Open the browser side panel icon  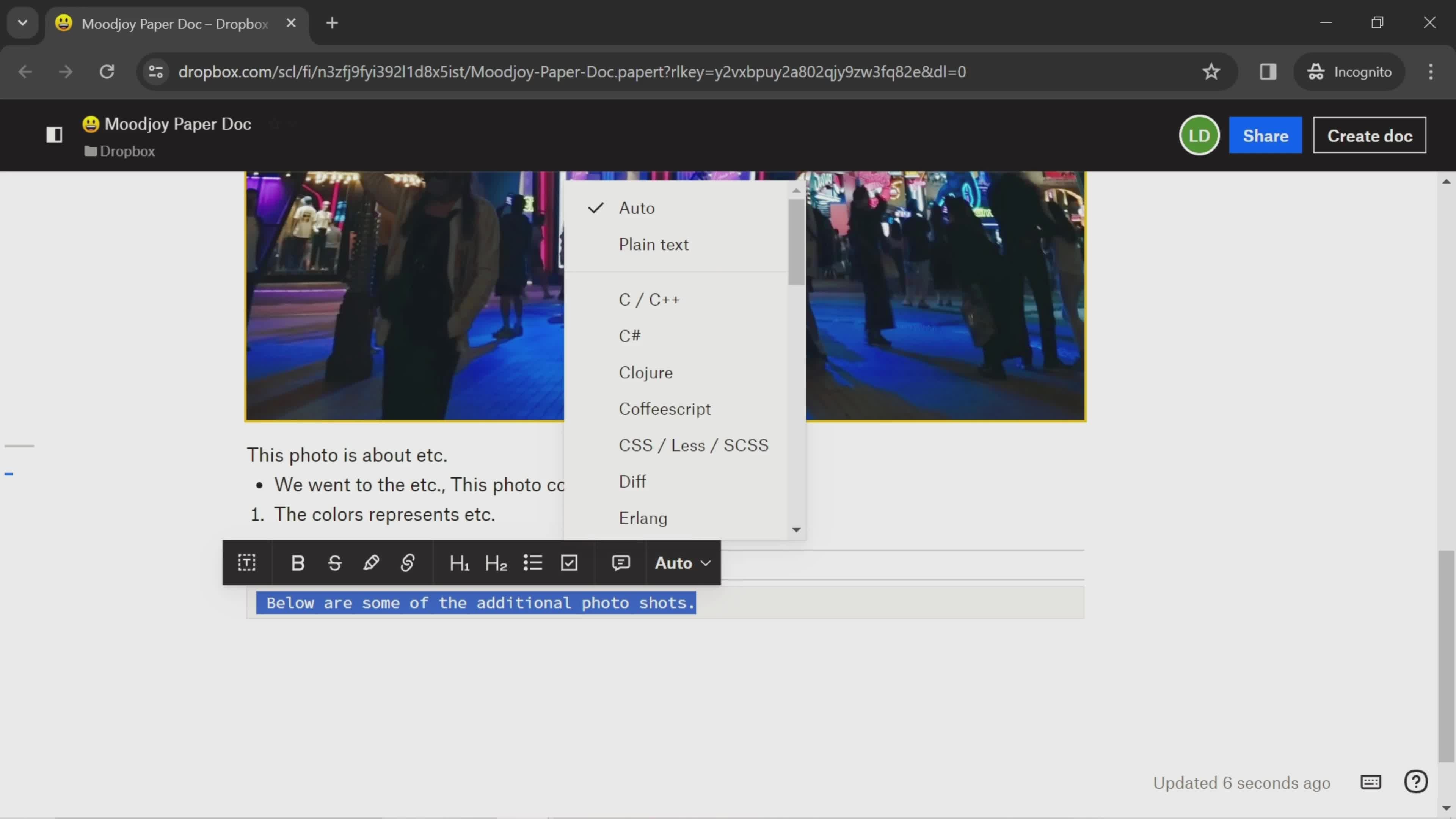(1268, 72)
